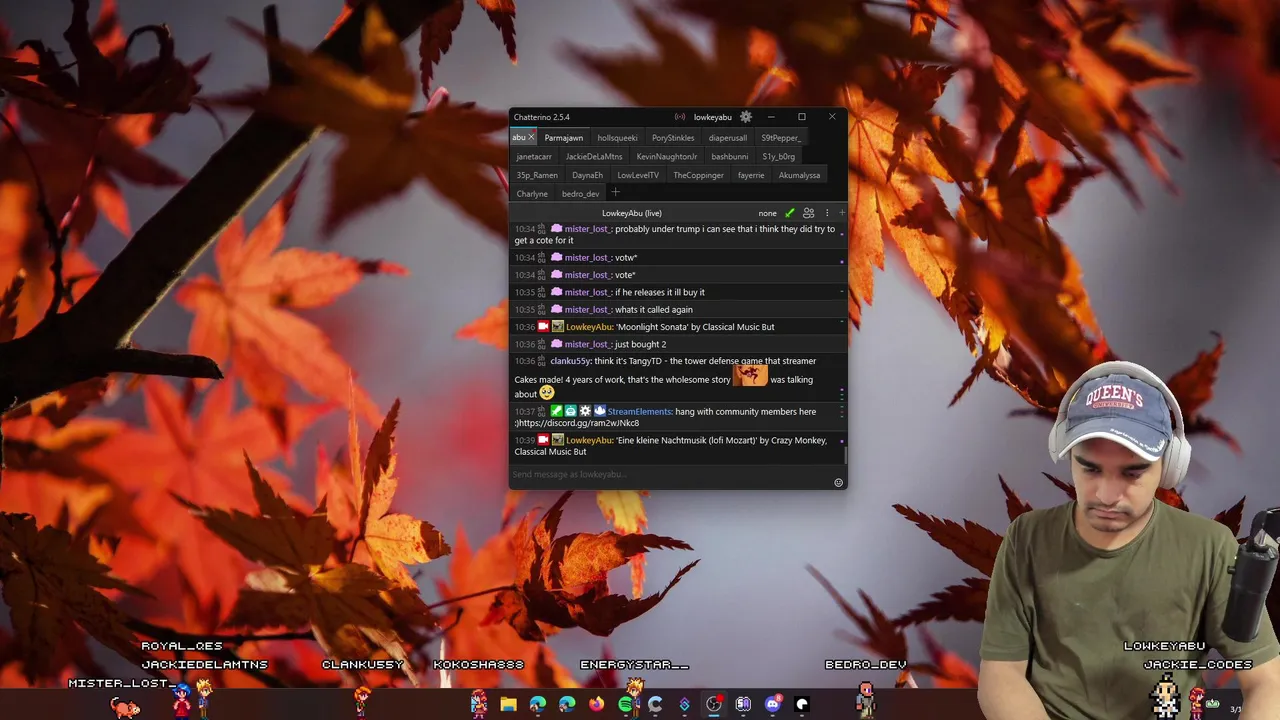Click the 'votw*' chat message

click(x=626, y=258)
